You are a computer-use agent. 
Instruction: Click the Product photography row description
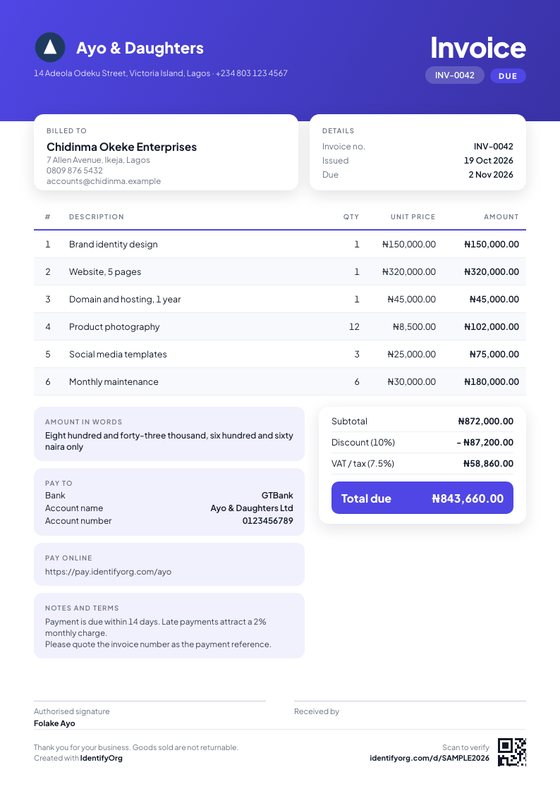click(x=114, y=327)
